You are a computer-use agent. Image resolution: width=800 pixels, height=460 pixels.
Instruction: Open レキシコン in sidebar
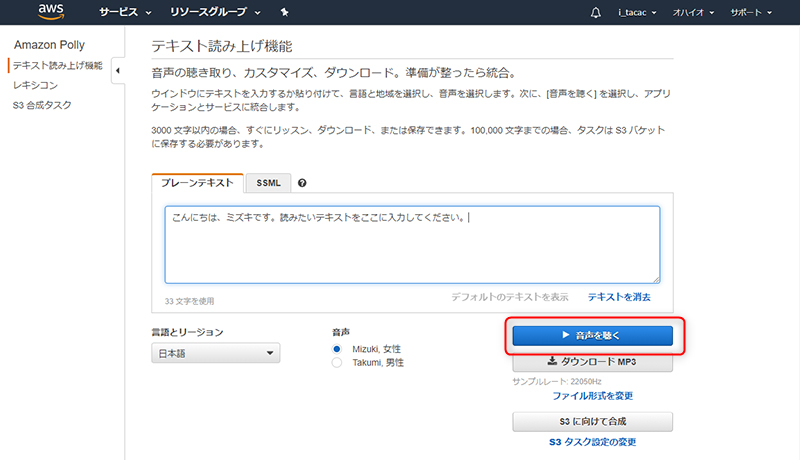pos(35,85)
